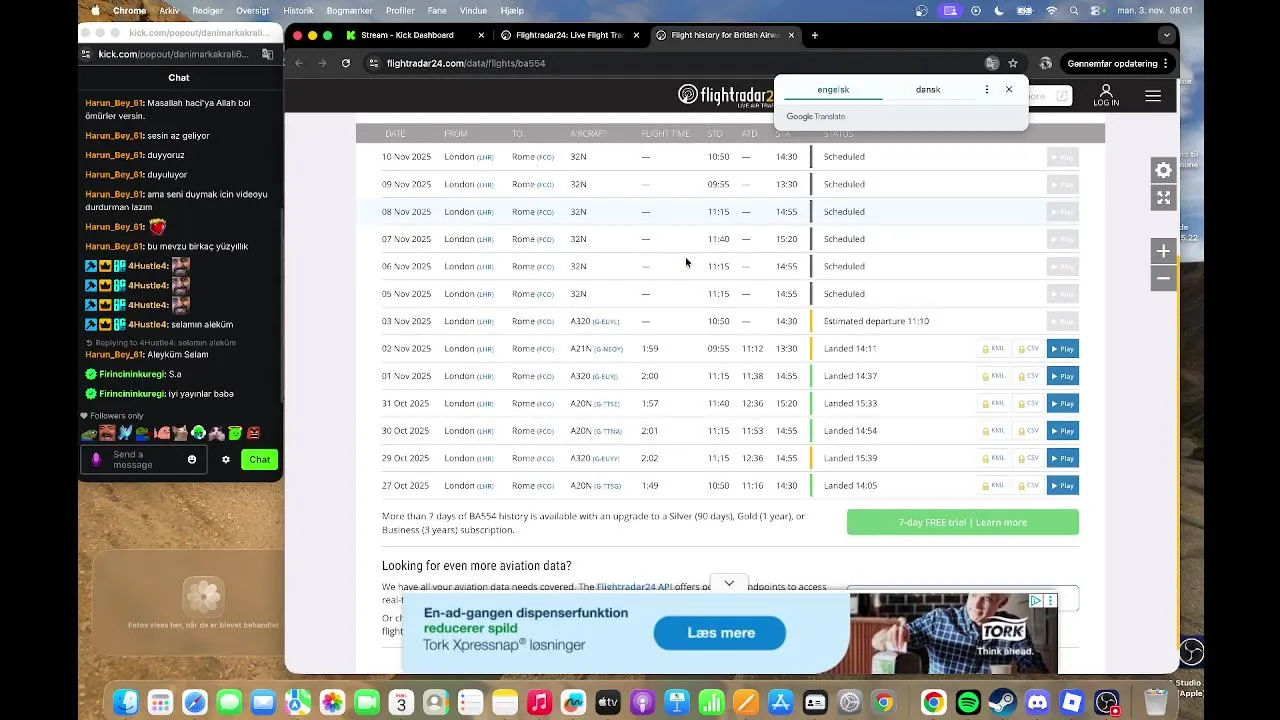Click 7-day FREE trial Learn more button
Viewport: 1280px width, 720px height.
(962, 522)
